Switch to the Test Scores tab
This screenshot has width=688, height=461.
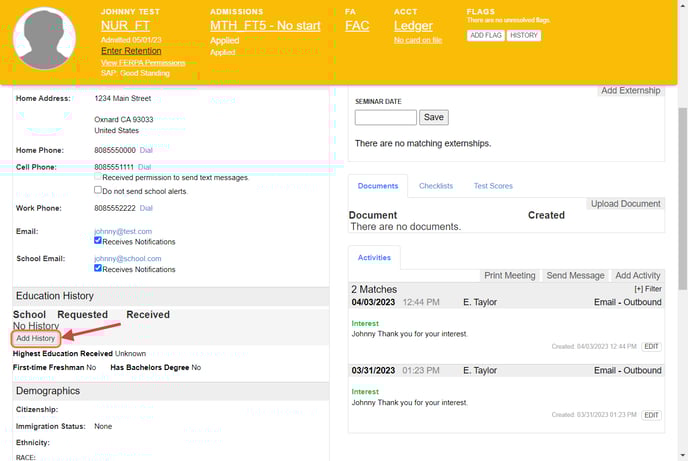point(493,186)
